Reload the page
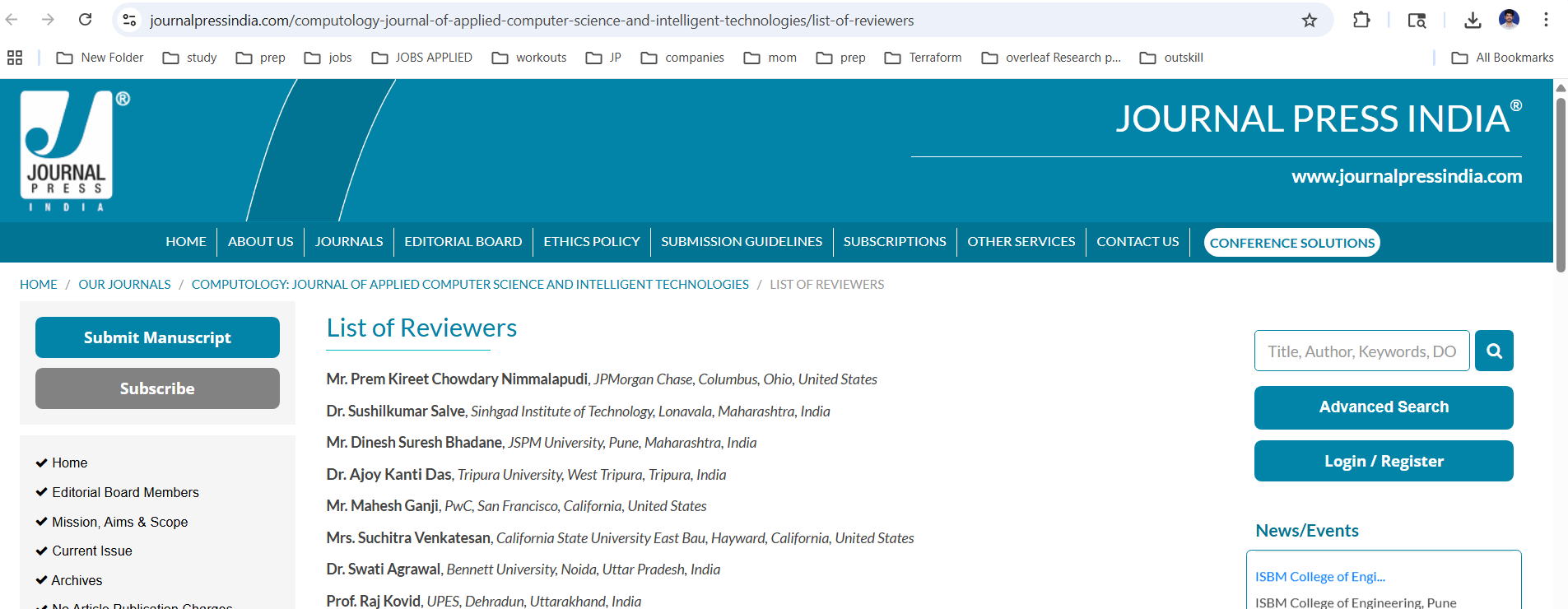The height and width of the screenshot is (609, 1568). [x=85, y=20]
